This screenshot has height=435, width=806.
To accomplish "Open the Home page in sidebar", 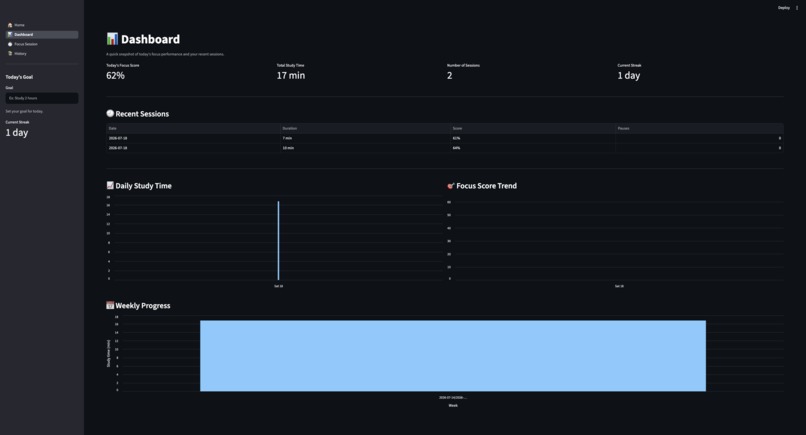I will pos(42,25).
